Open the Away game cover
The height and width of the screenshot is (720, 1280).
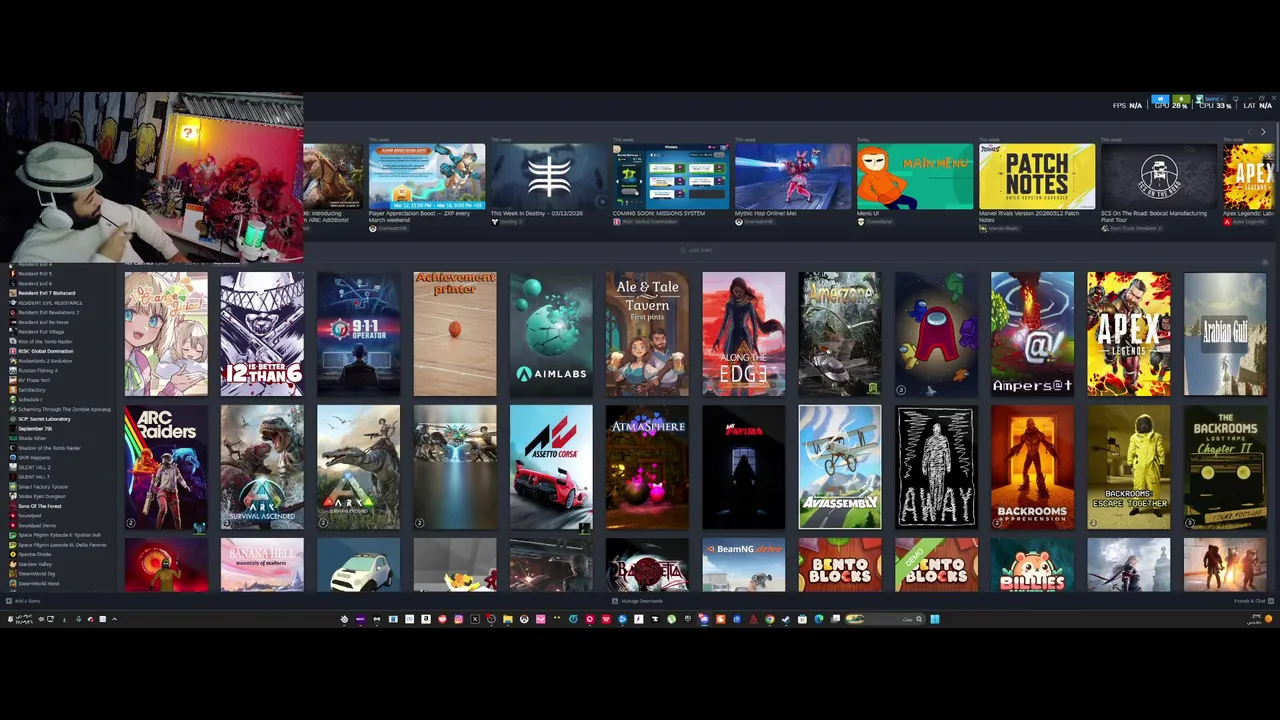click(936, 467)
